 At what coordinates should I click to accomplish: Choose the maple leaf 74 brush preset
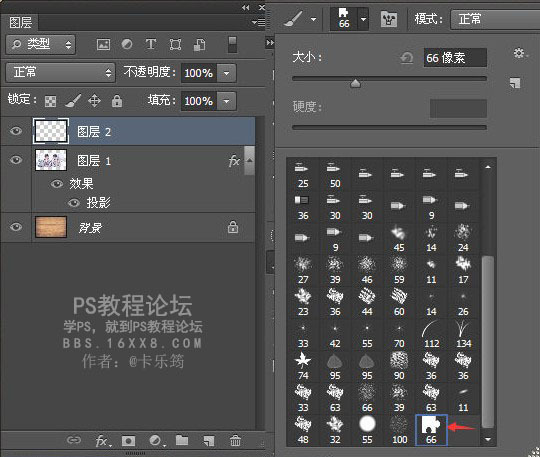303,366
